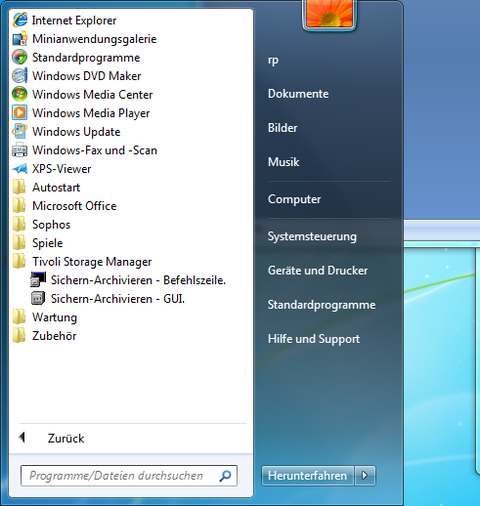Collapse the Tivoli Storage Manager folder label
Viewport: 480px width, 506px height.
[x=92, y=262]
